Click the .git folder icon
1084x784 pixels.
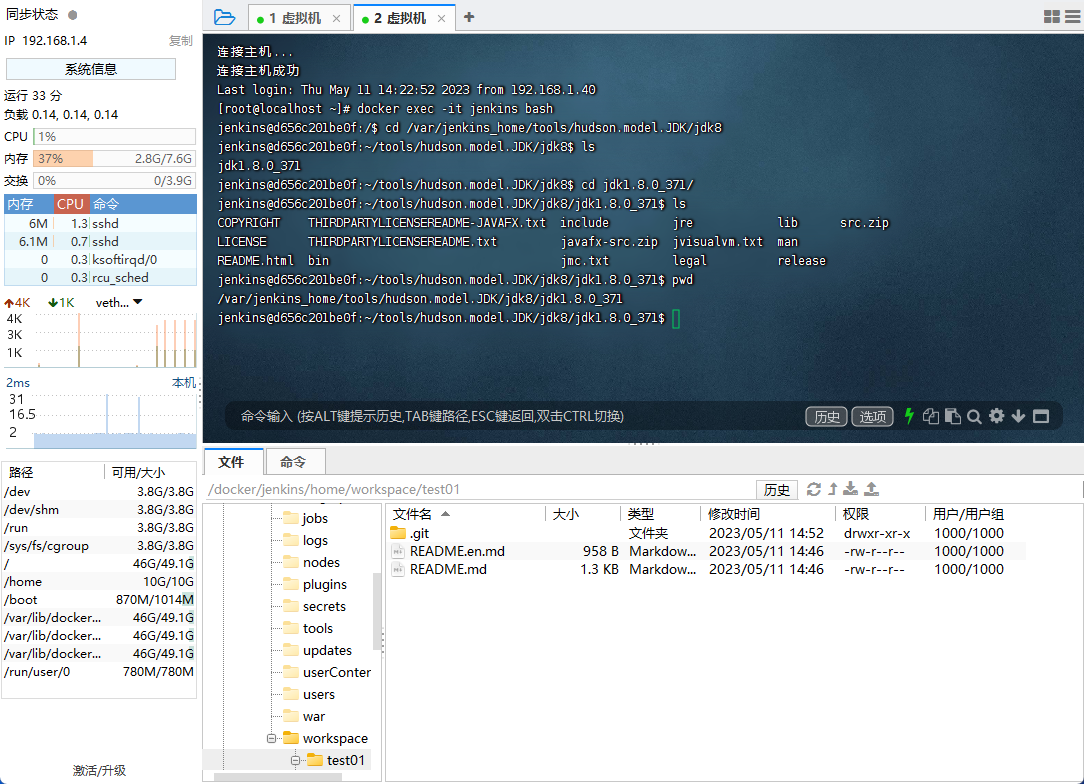point(398,533)
